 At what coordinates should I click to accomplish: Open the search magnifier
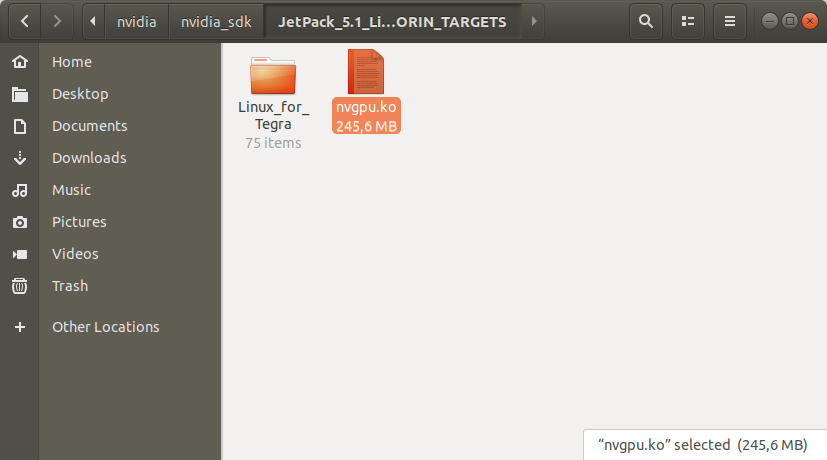pyautogui.click(x=646, y=21)
